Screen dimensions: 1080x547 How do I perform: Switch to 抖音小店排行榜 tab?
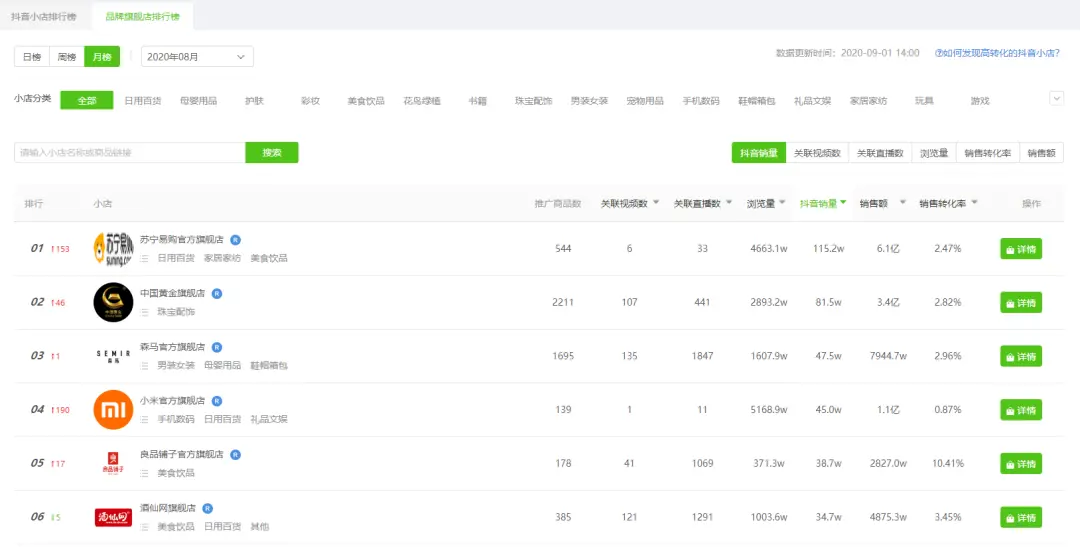(x=43, y=16)
